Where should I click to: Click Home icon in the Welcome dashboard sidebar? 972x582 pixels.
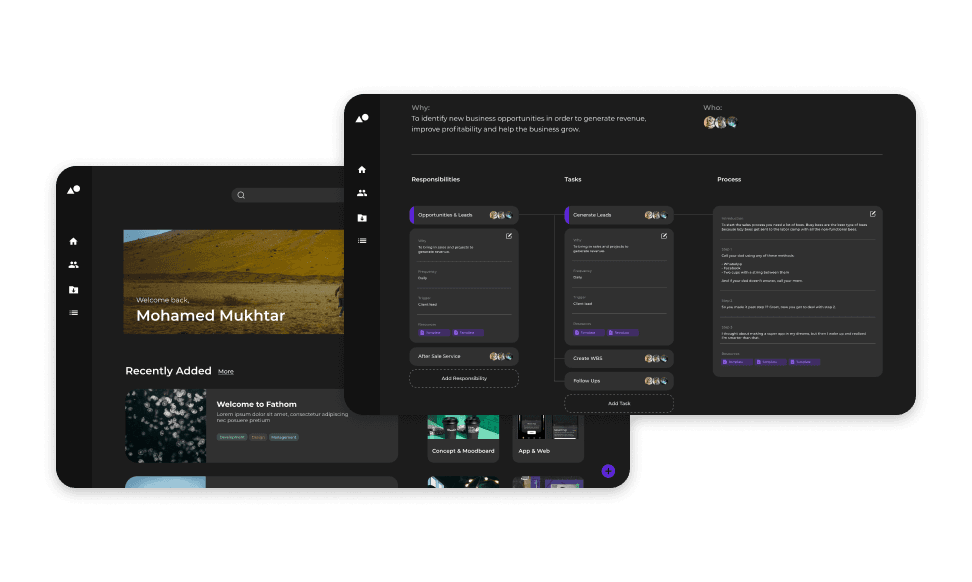(x=73, y=241)
